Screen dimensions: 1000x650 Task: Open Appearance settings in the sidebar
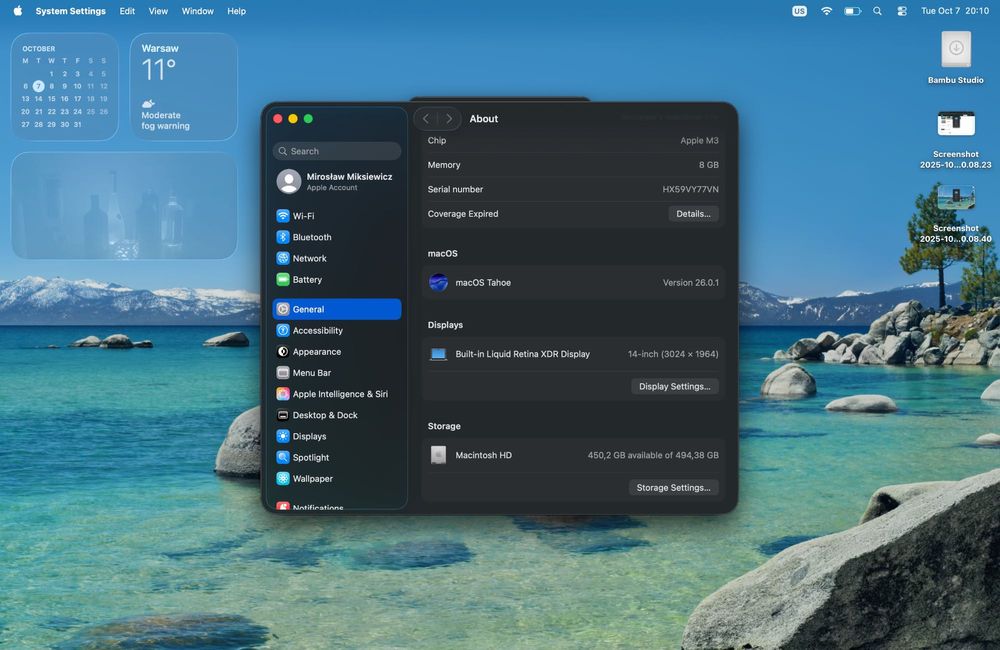[x=337, y=351]
